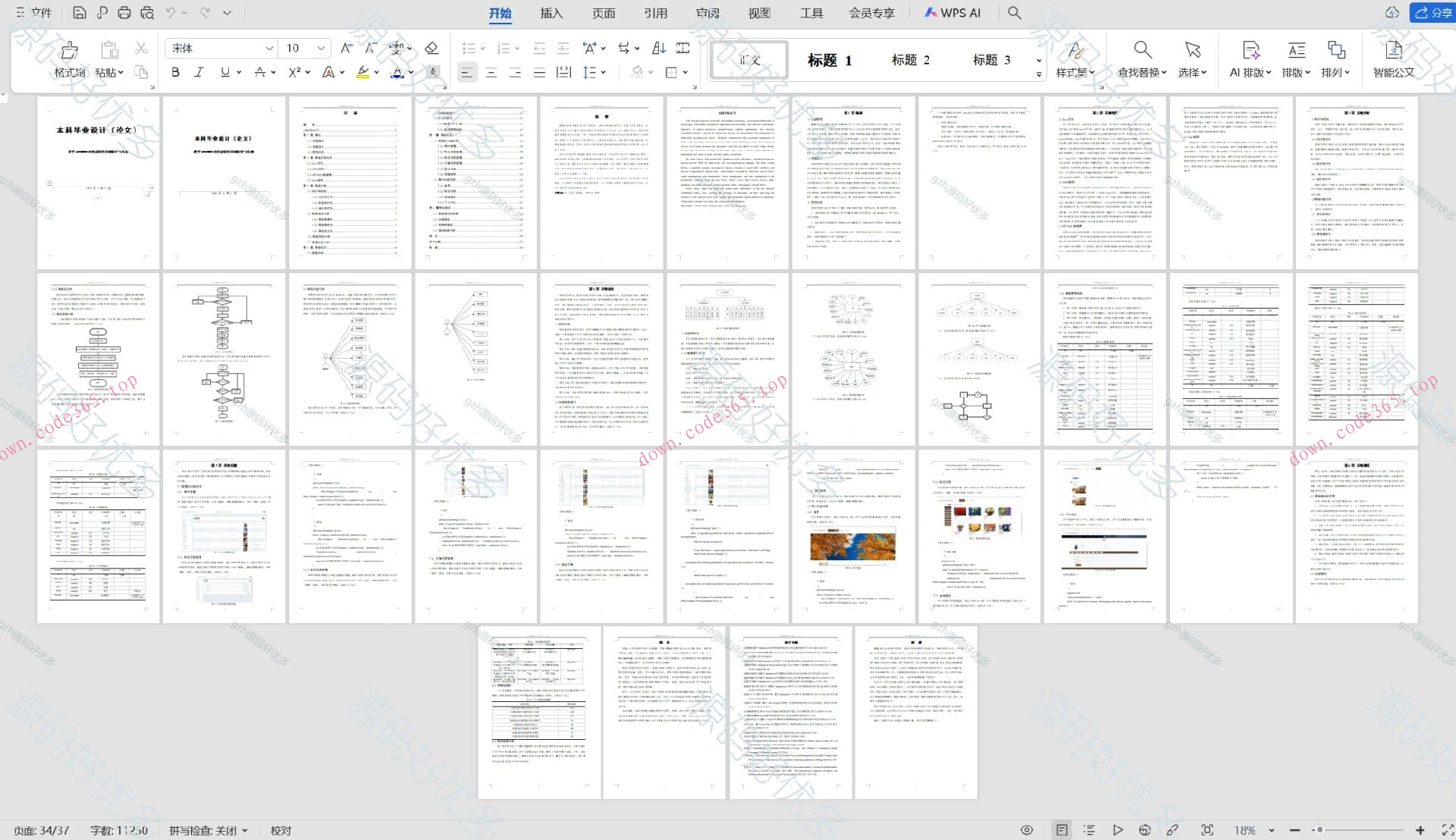Screen dimensions: 1456x840
Task: Apply the 标题 1 heading style
Action: (830, 60)
